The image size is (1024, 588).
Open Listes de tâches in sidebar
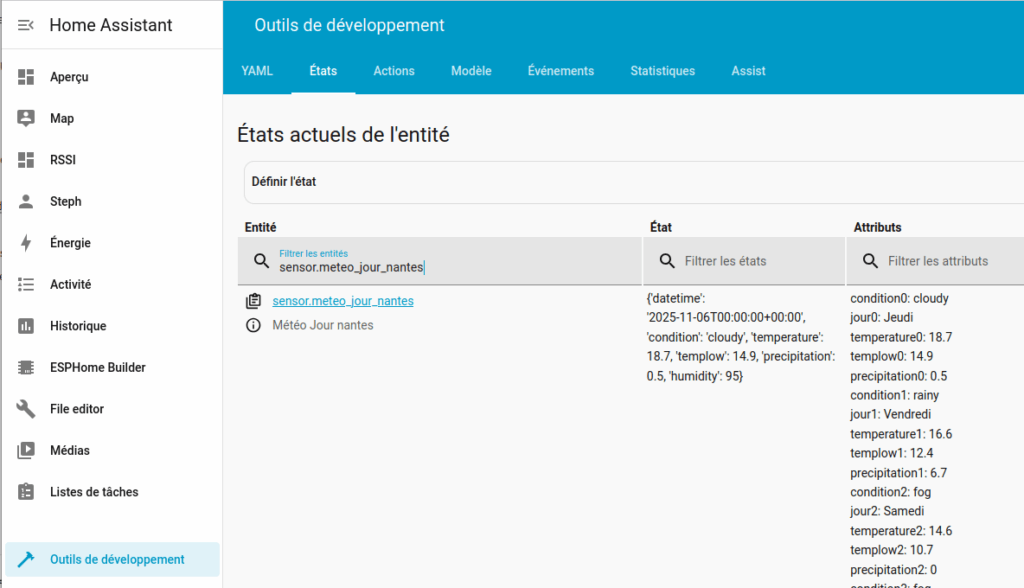pyautogui.click(x=94, y=492)
